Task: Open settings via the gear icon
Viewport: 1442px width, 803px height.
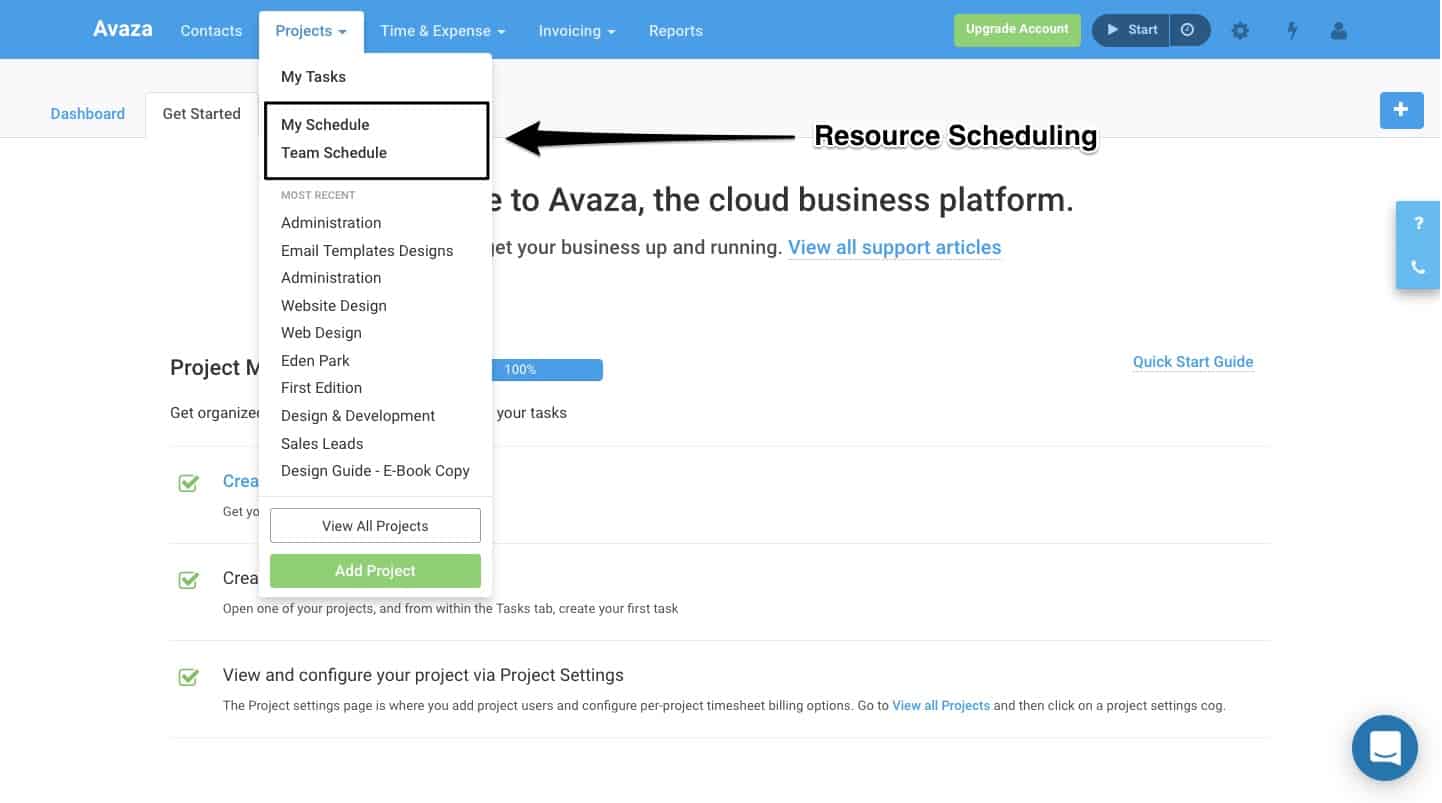Action: 1240,31
